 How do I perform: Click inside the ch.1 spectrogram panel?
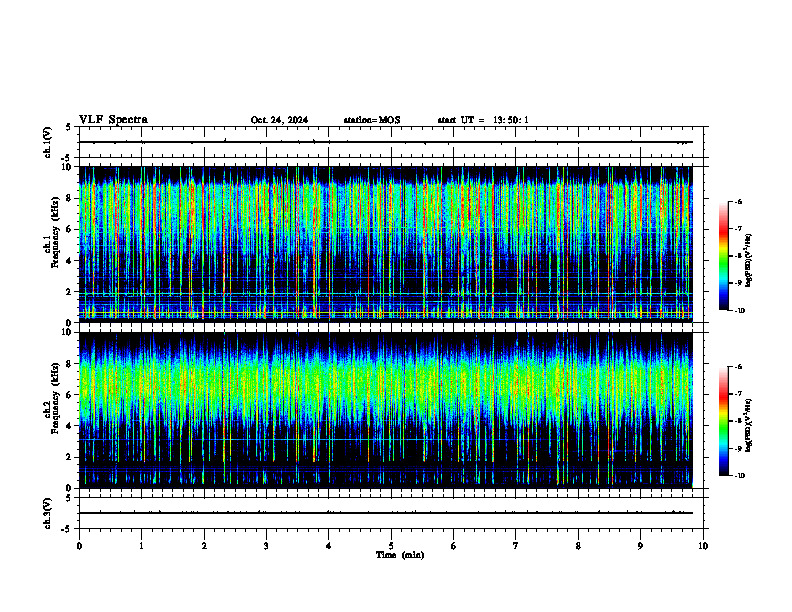tap(386, 244)
